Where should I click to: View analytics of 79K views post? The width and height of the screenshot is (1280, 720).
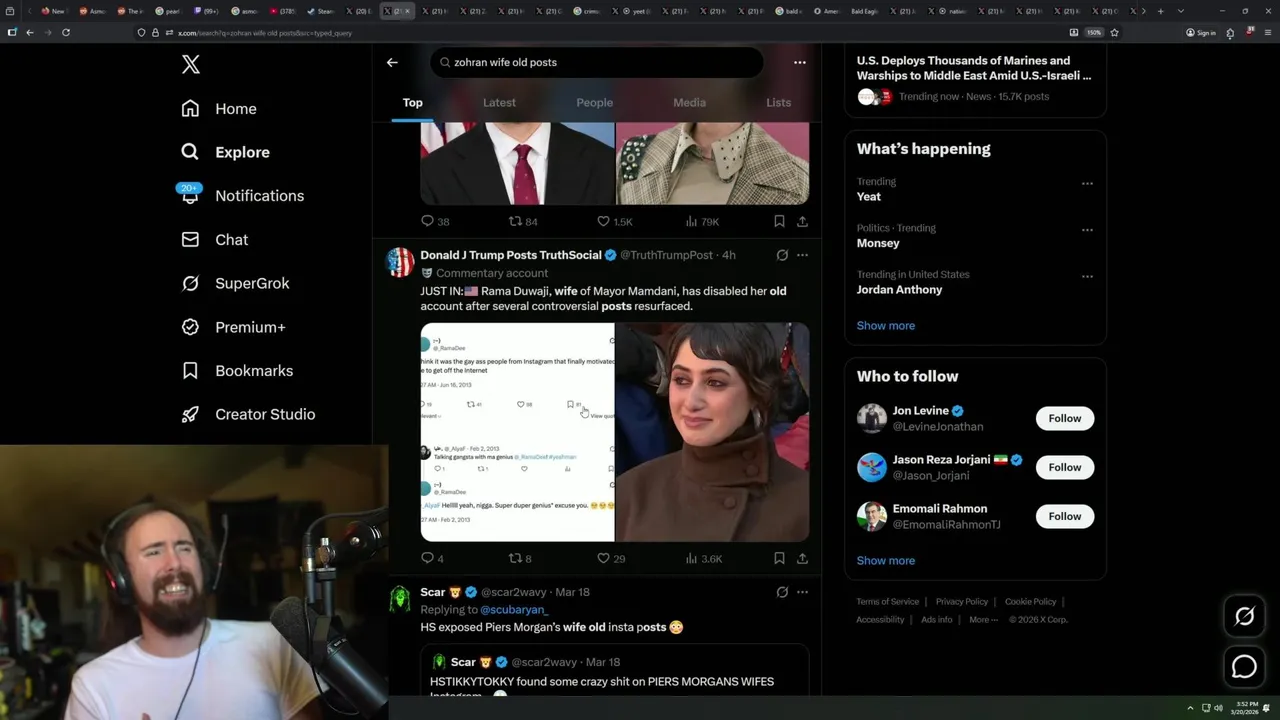point(702,221)
